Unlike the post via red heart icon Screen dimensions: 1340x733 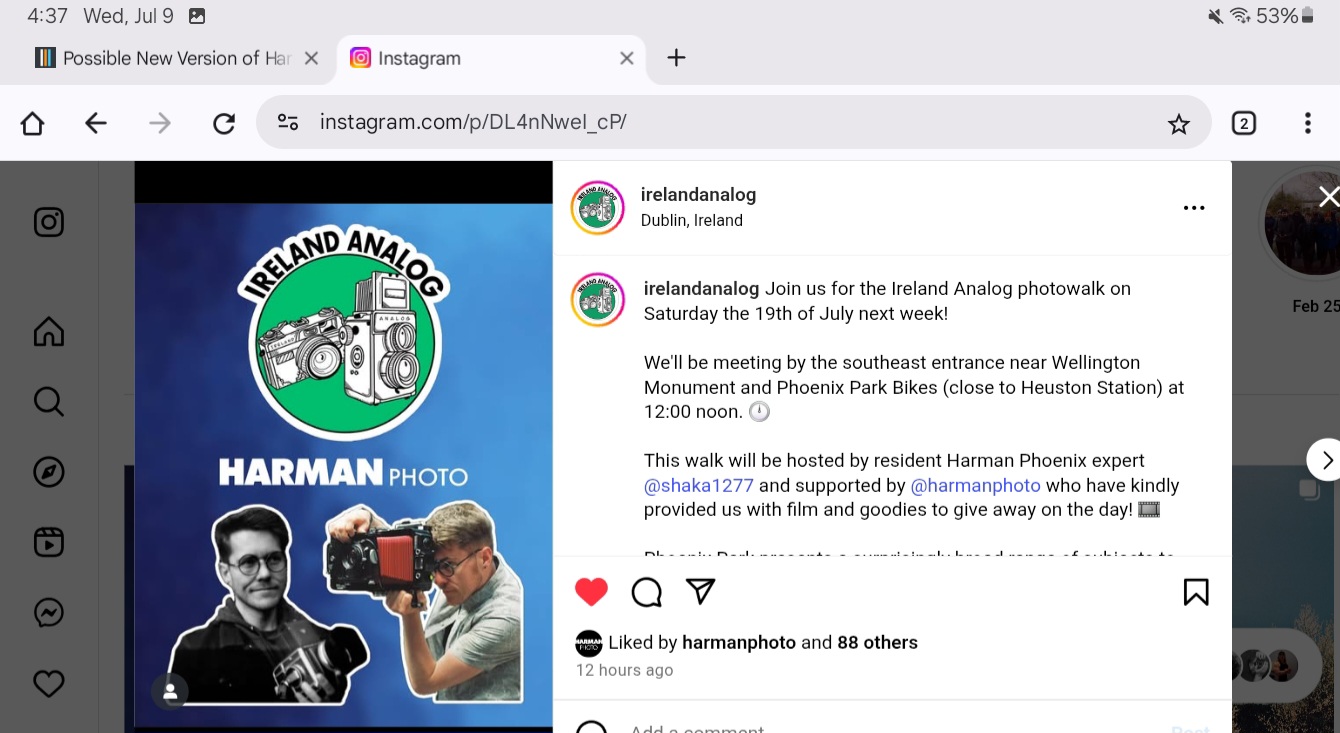pyautogui.click(x=591, y=592)
